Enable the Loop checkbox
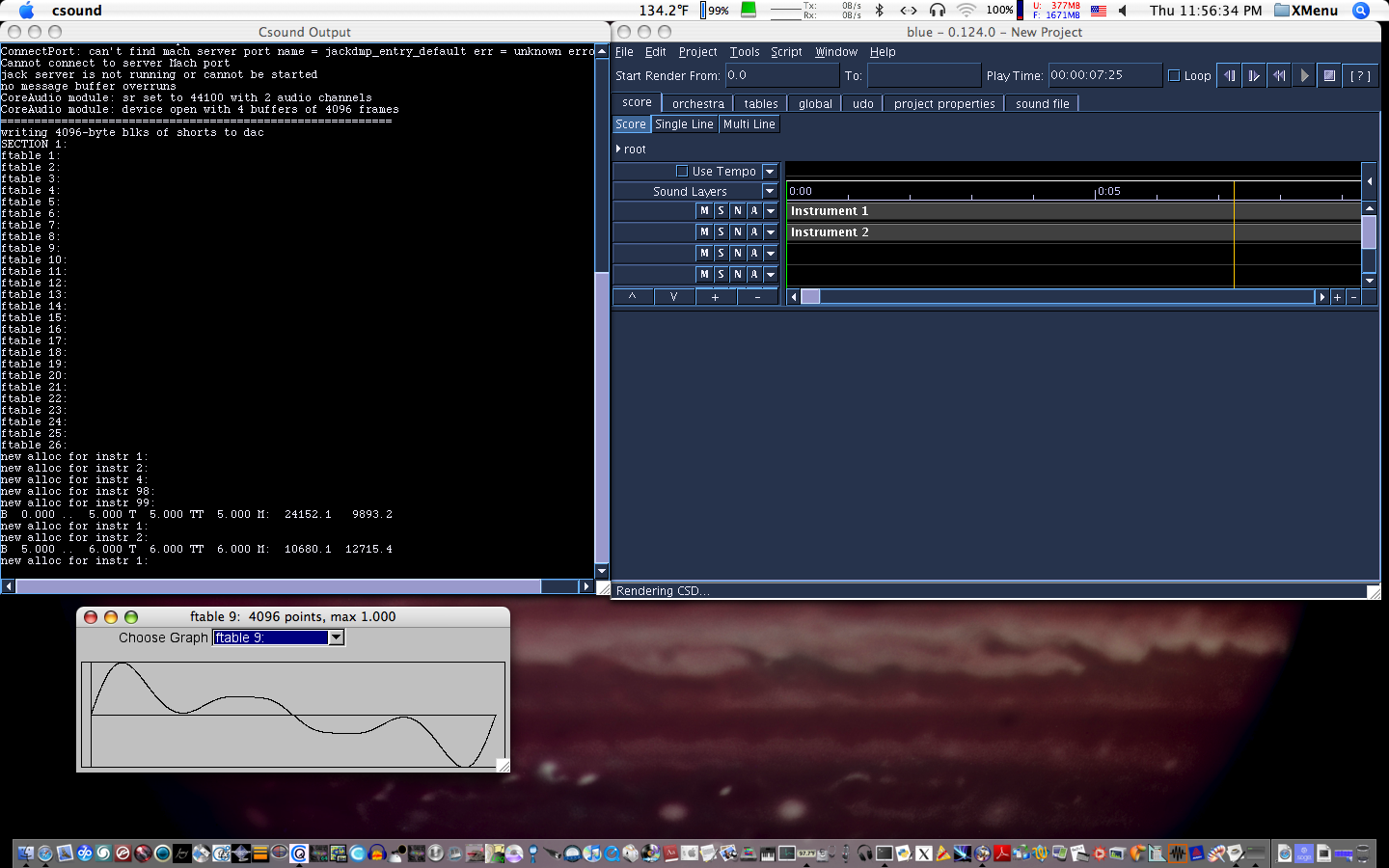 [x=1174, y=75]
